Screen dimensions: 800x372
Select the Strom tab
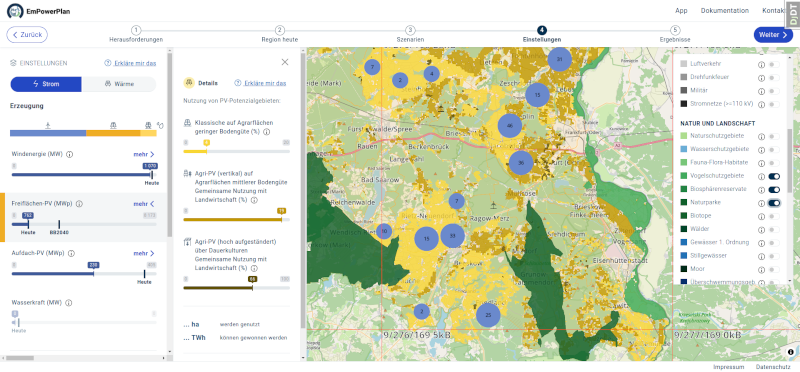(x=46, y=84)
